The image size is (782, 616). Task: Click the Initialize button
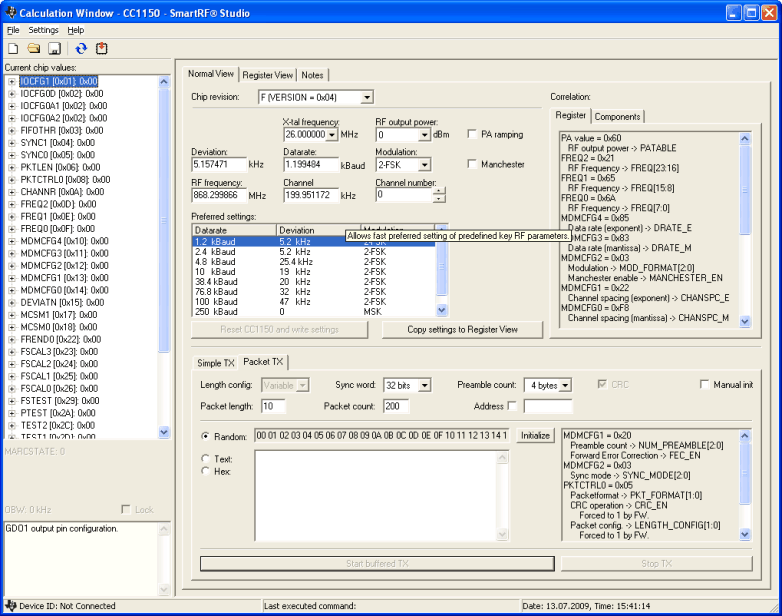(535, 435)
